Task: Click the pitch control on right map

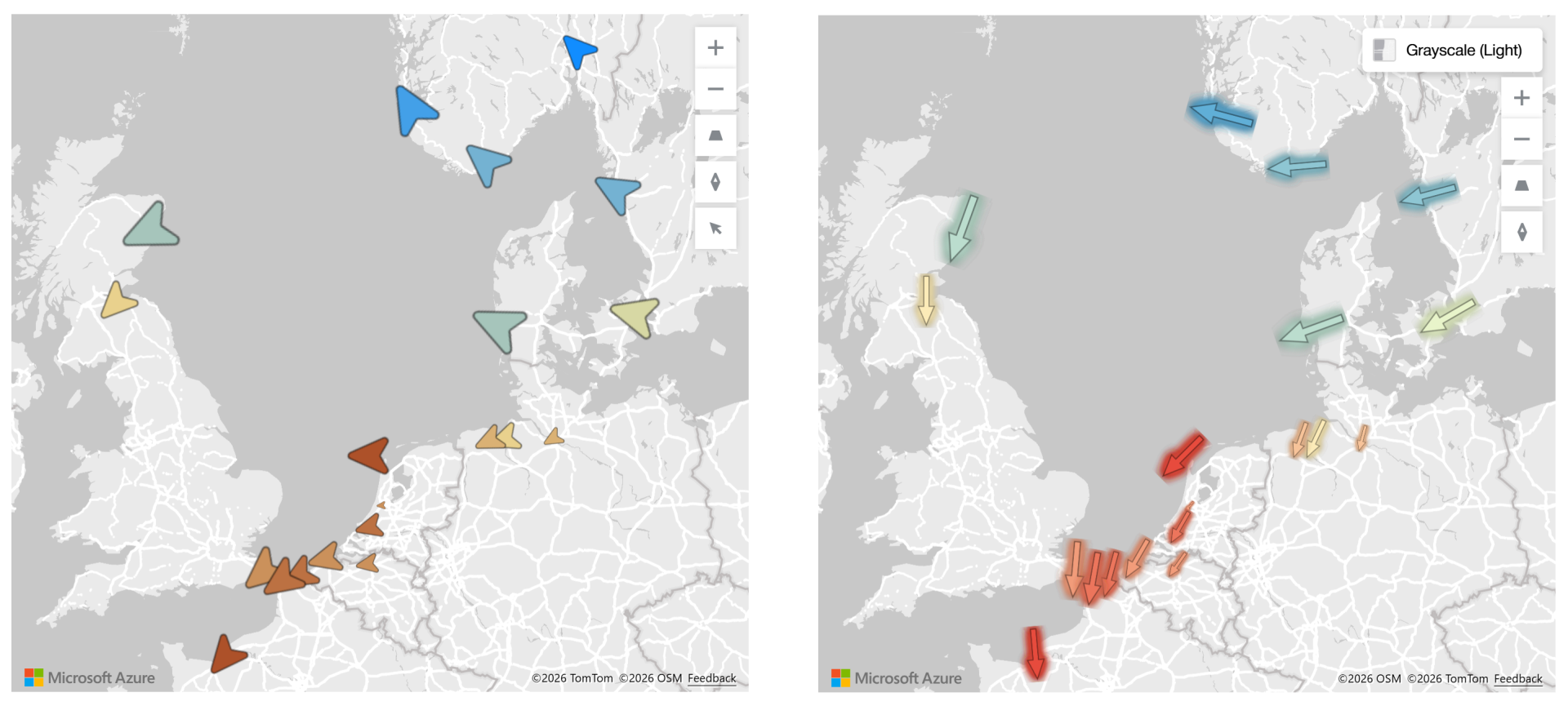Action: (1521, 186)
